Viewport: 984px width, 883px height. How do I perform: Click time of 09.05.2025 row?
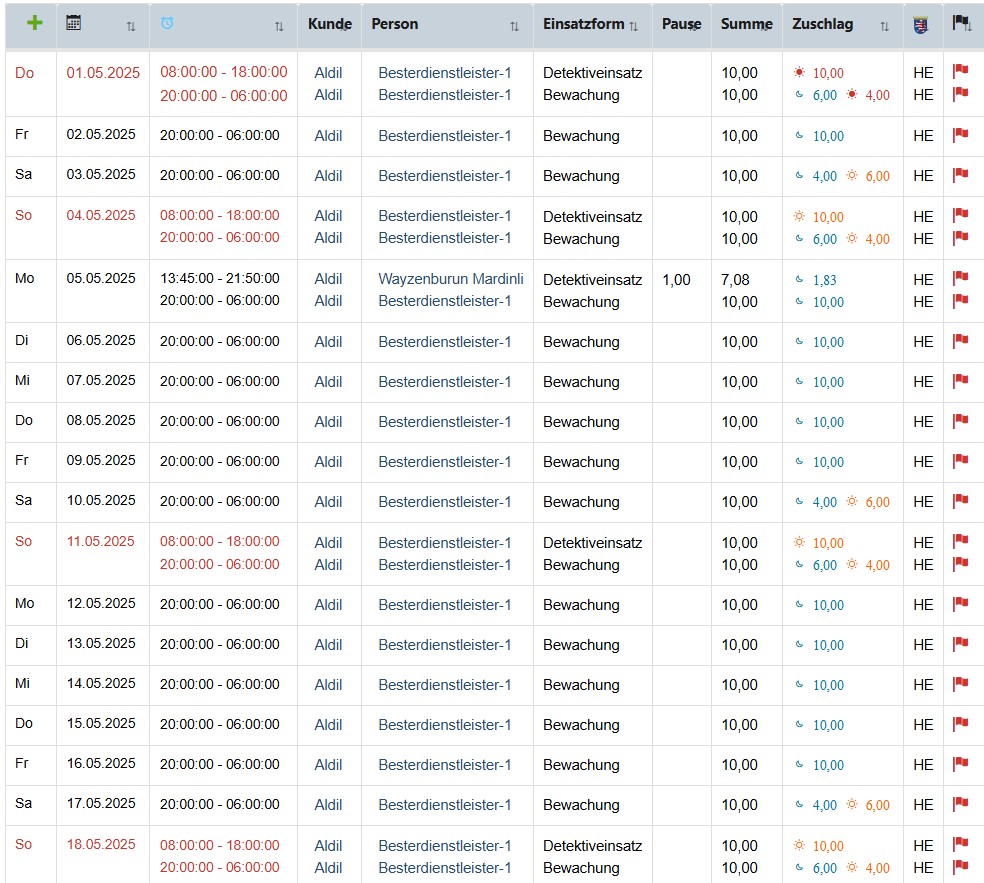coord(220,461)
